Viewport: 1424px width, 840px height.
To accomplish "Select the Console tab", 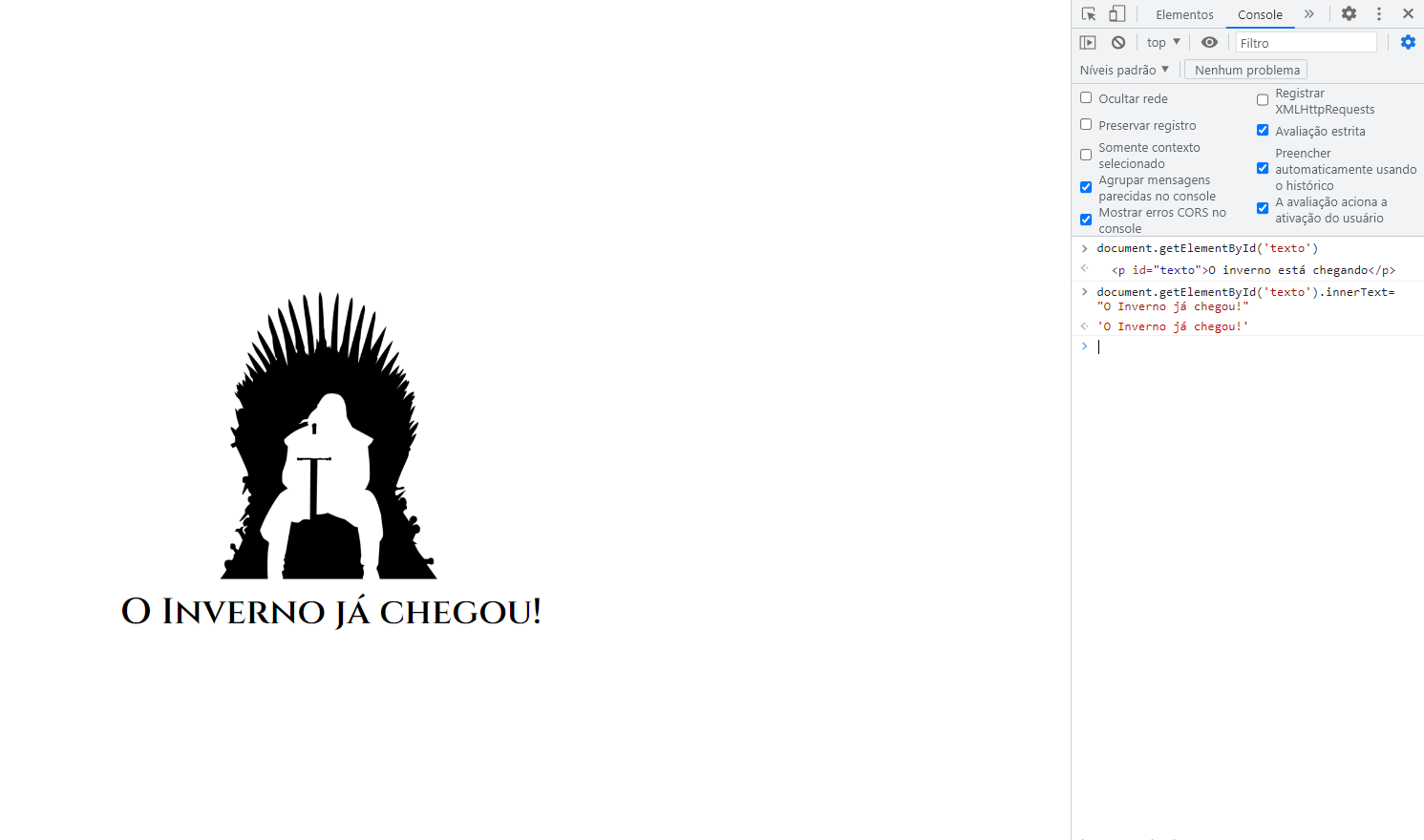I will [x=1260, y=14].
